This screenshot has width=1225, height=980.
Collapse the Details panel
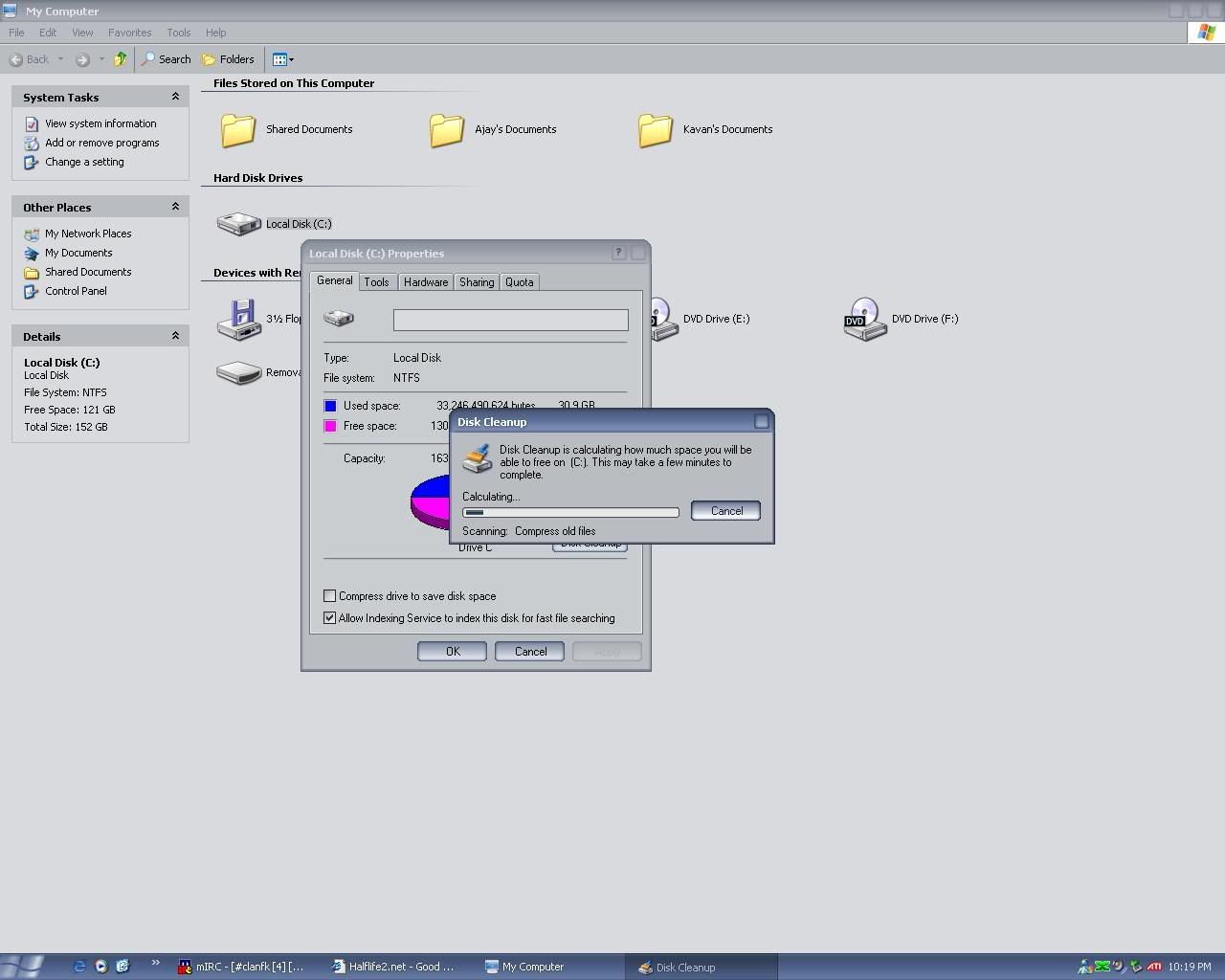pyautogui.click(x=175, y=336)
